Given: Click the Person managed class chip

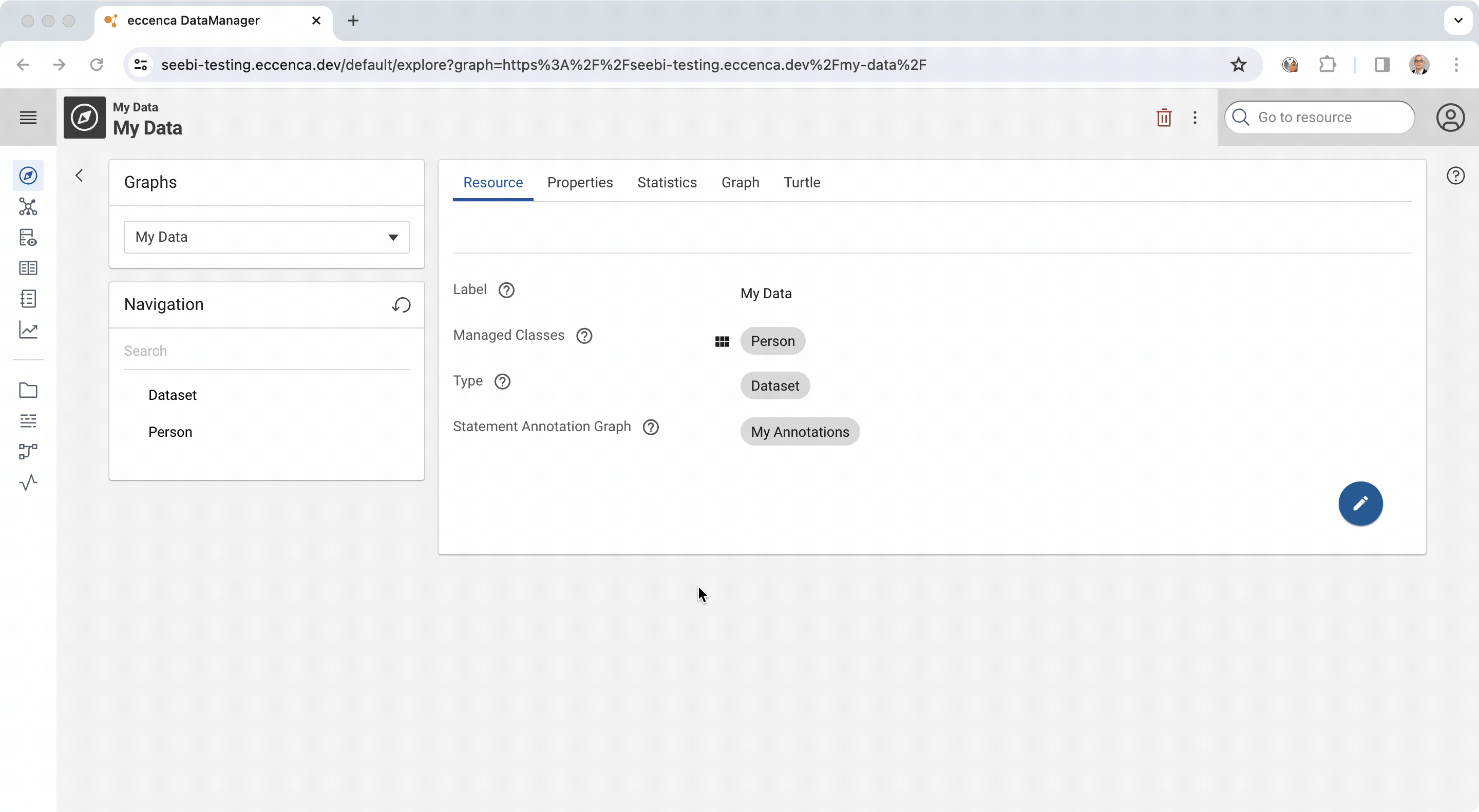Looking at the screenshot, I should [772, 341].
